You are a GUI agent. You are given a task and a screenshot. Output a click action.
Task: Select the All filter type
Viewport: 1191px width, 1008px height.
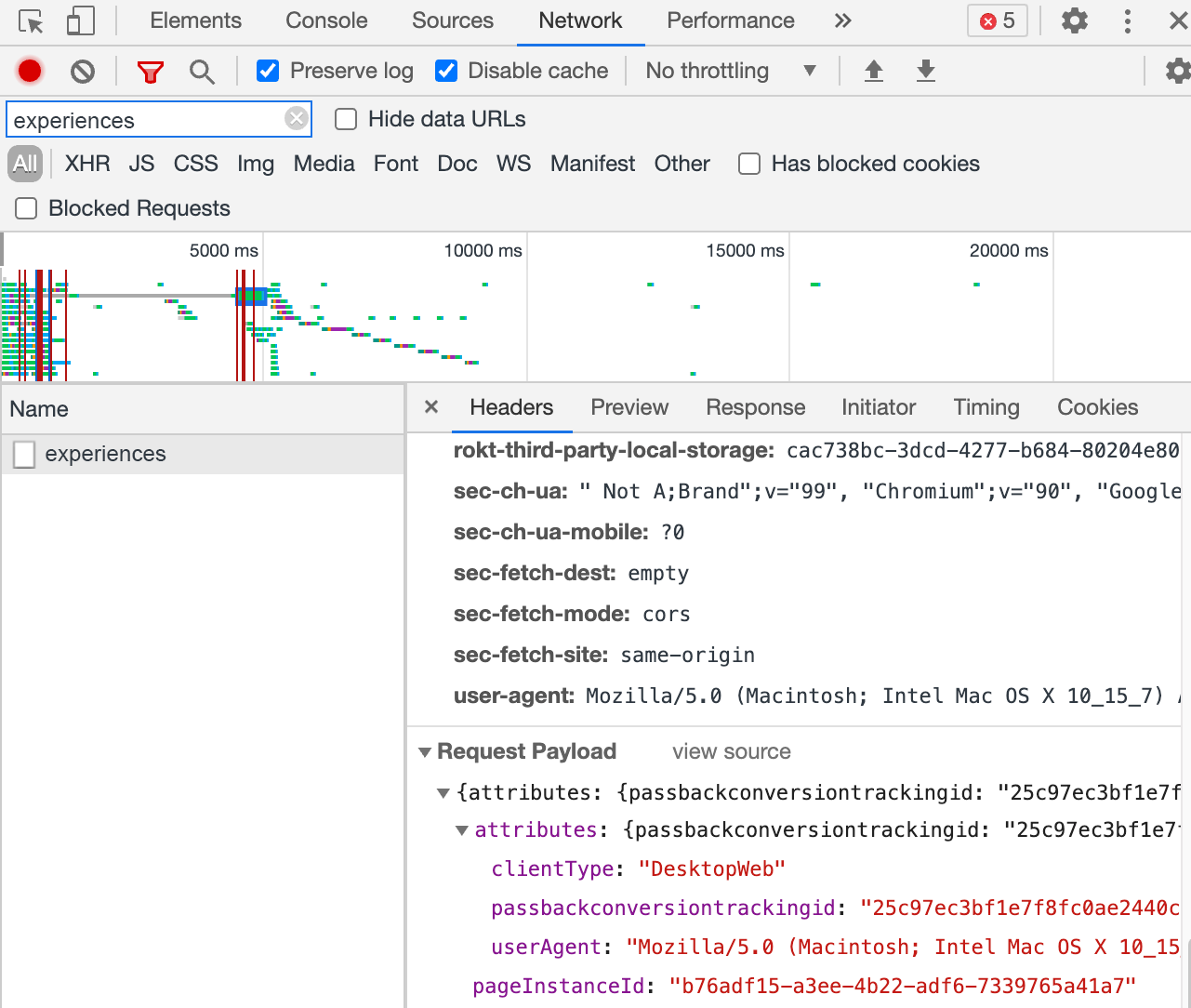coord(25,164)
